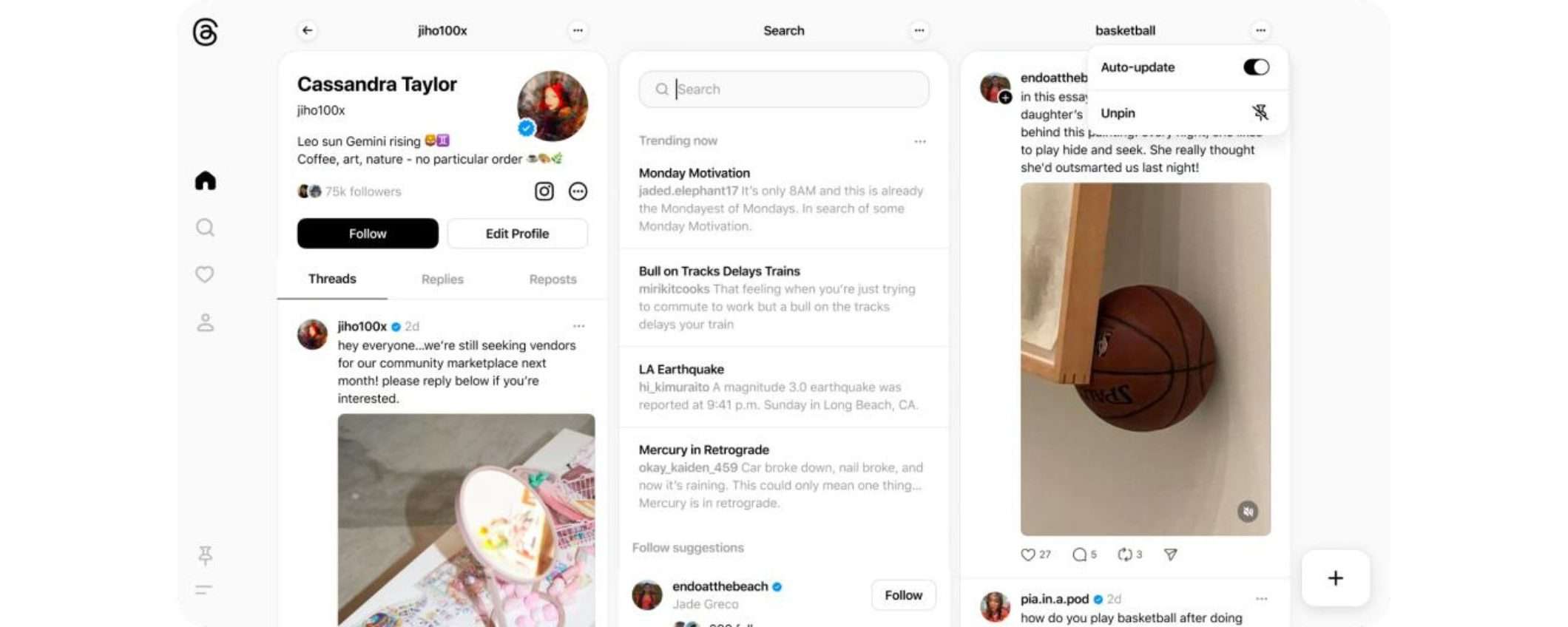Open profile via the person sidebar icon

coord(205,322)
